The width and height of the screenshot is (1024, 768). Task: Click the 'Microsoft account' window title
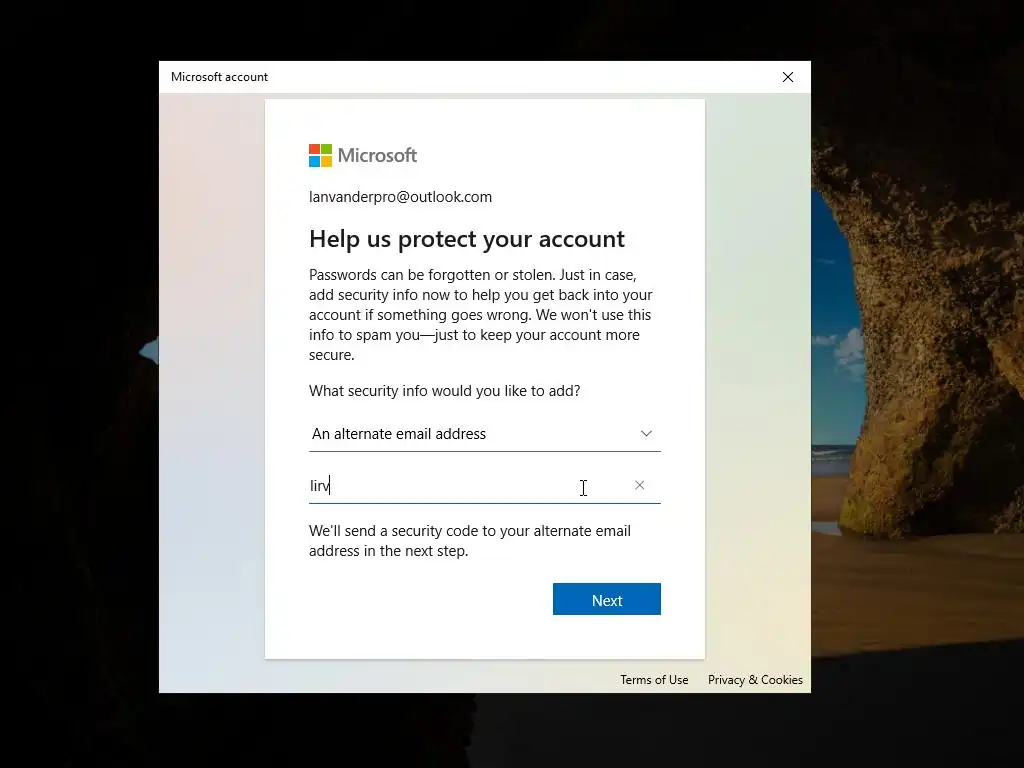[219, 76]
